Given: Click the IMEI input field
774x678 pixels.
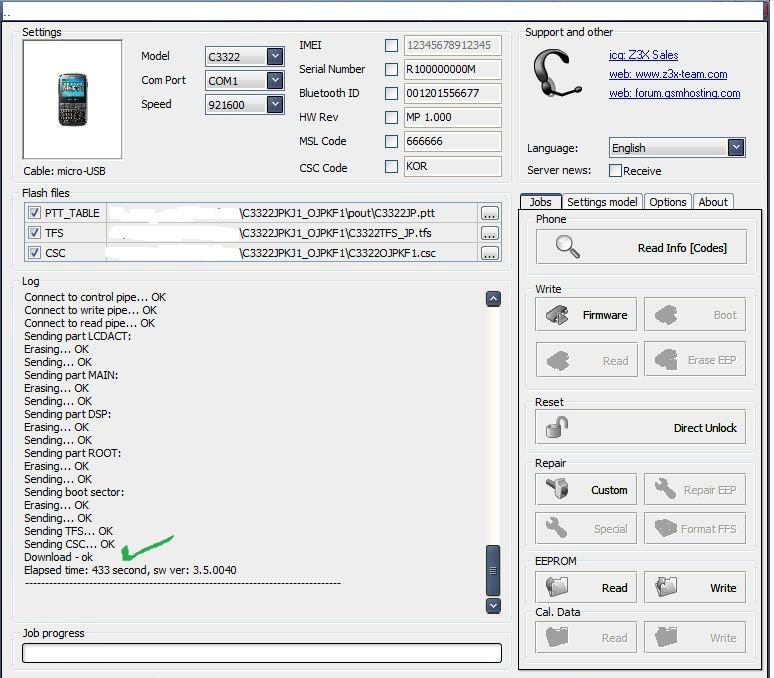Looking at the screenshot, I should coord(453,45).
